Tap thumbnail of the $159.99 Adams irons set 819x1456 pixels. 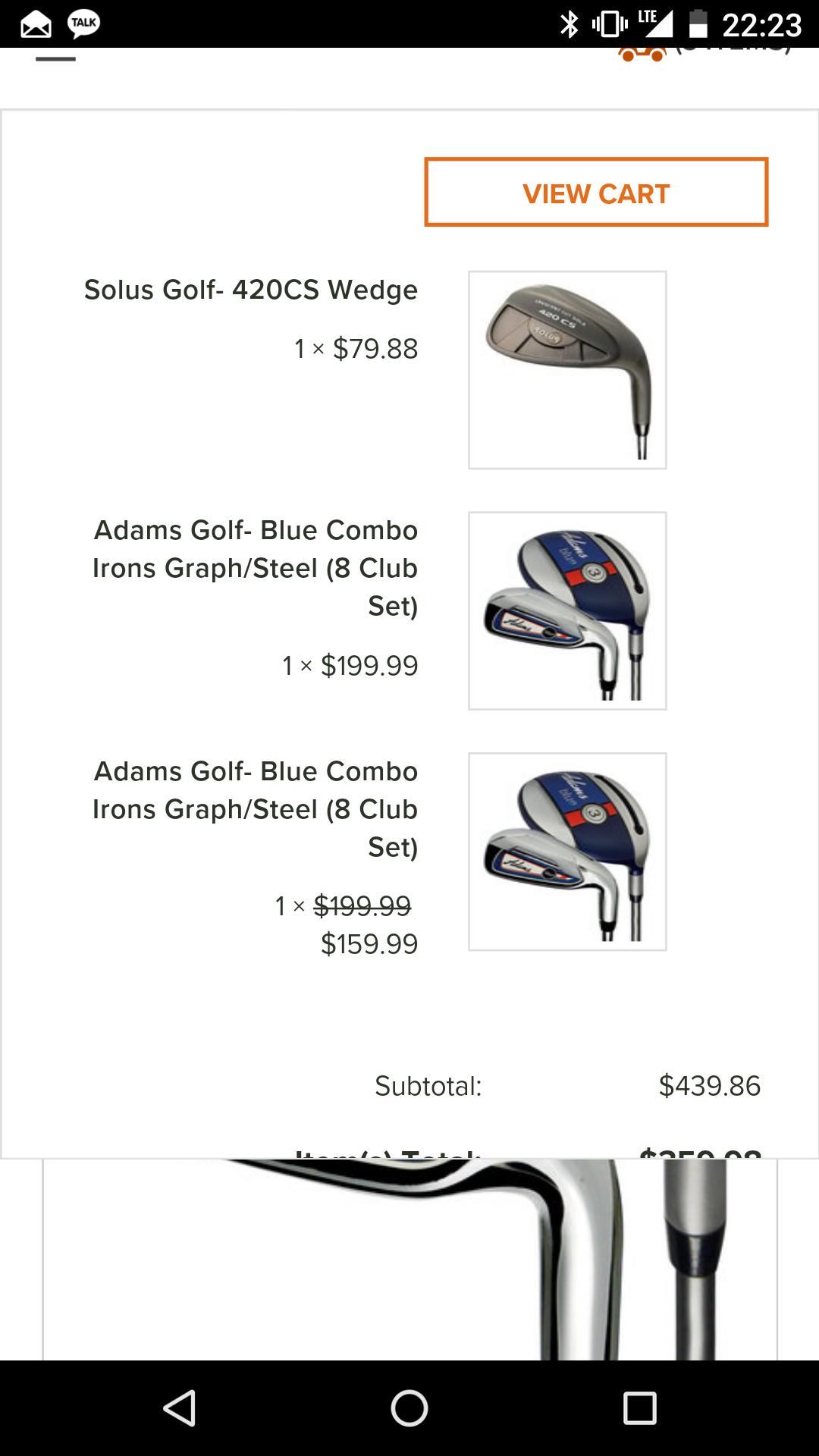pyautogui.click(x=567, y=851)
